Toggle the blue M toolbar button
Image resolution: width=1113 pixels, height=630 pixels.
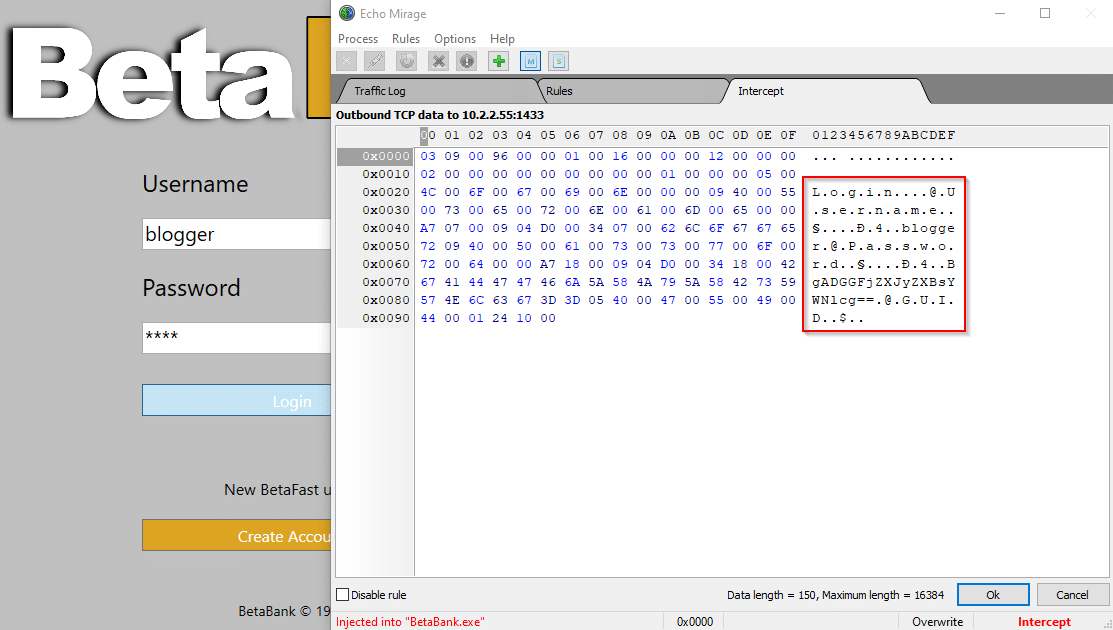[530, 61]
